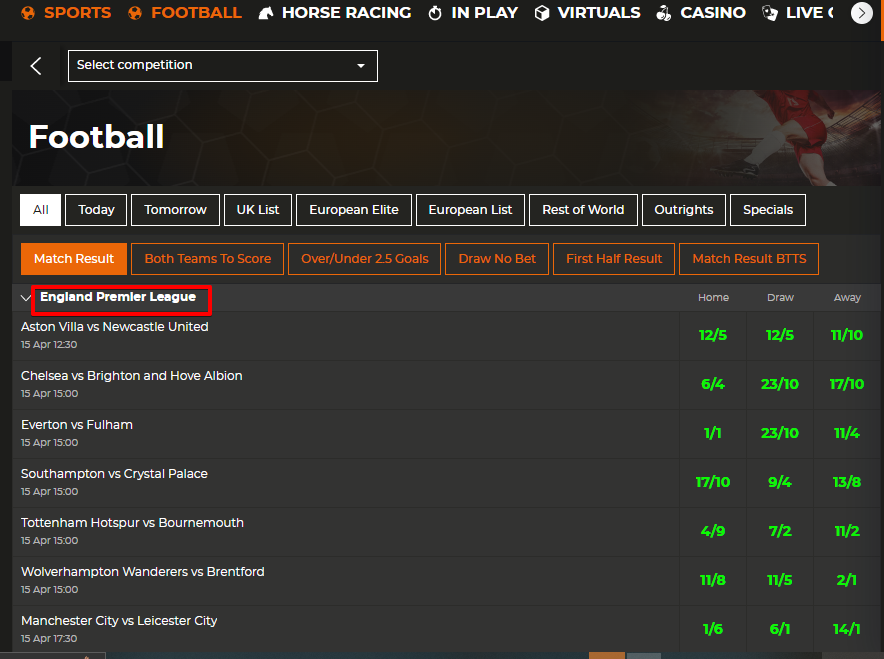
Task: Bet on Manchester City home win 1/6
Action: [713, 629]
